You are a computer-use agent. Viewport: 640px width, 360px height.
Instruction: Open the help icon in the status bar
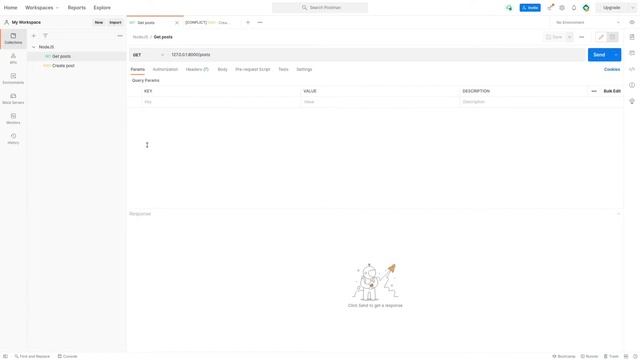pos(635,356)
